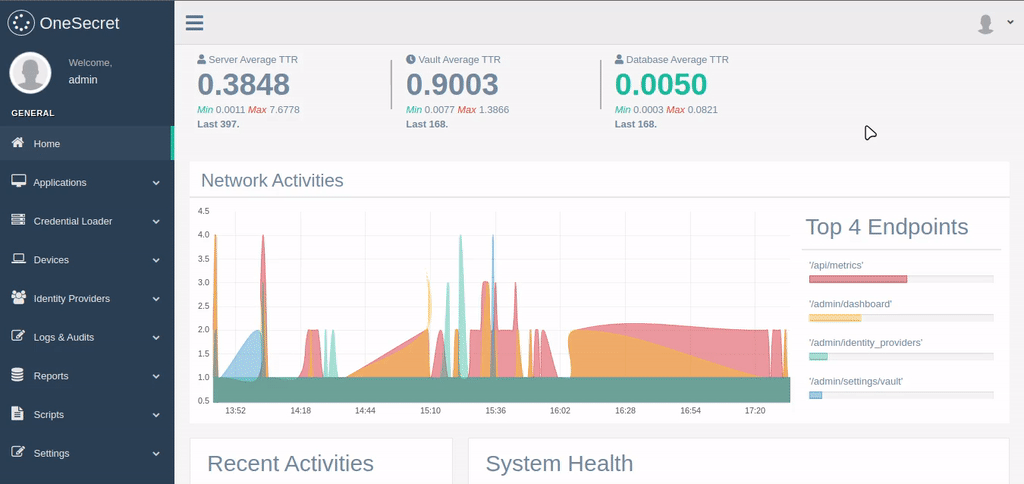Click the Network Activities panel title

point(272,180)
